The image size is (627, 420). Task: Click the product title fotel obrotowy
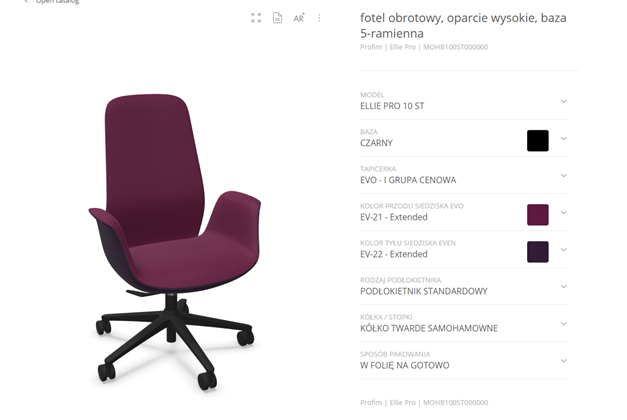(463, 25)
